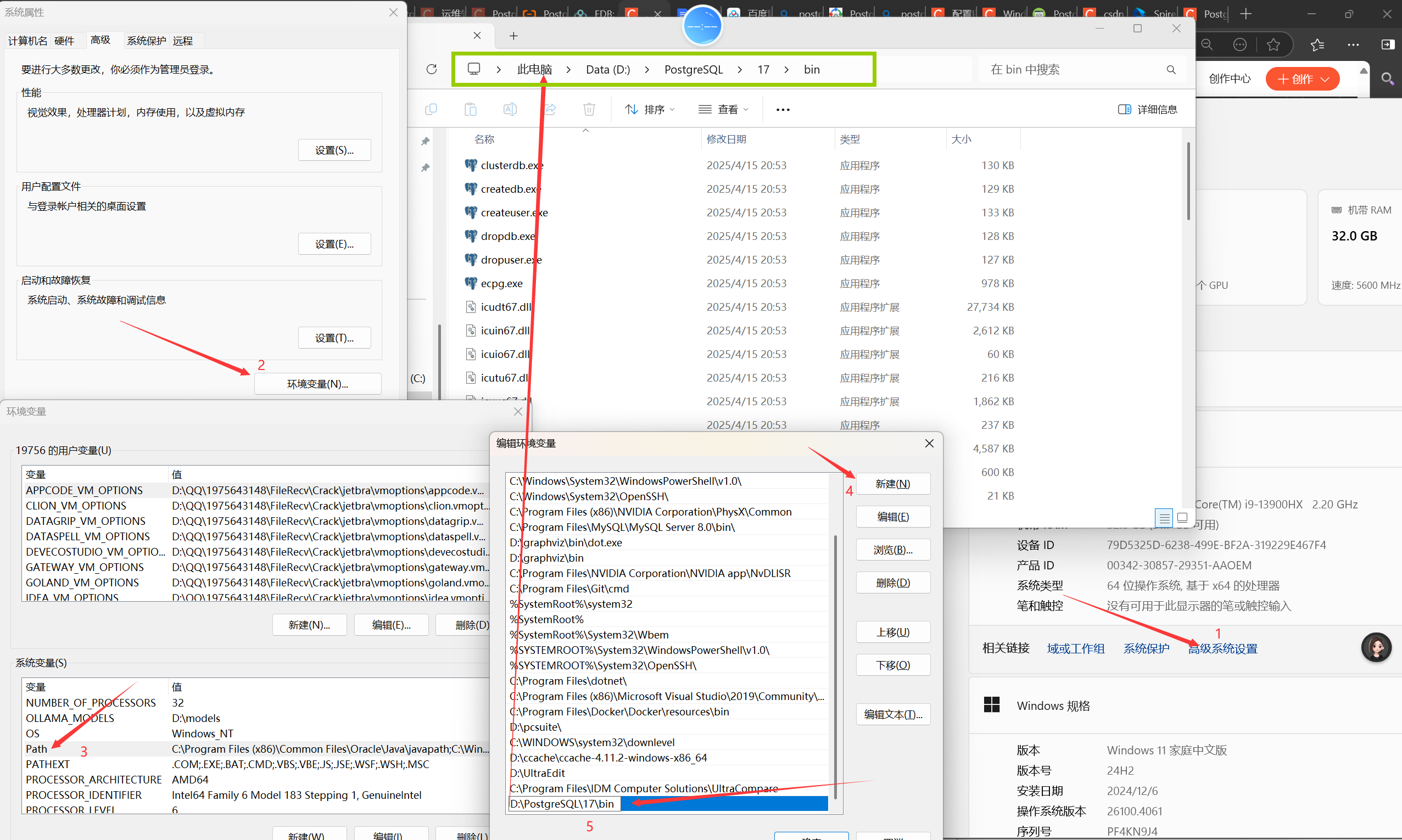Toggle the 详细信息 details pane
This screenshot has width=1402, height=840.
1148,109
